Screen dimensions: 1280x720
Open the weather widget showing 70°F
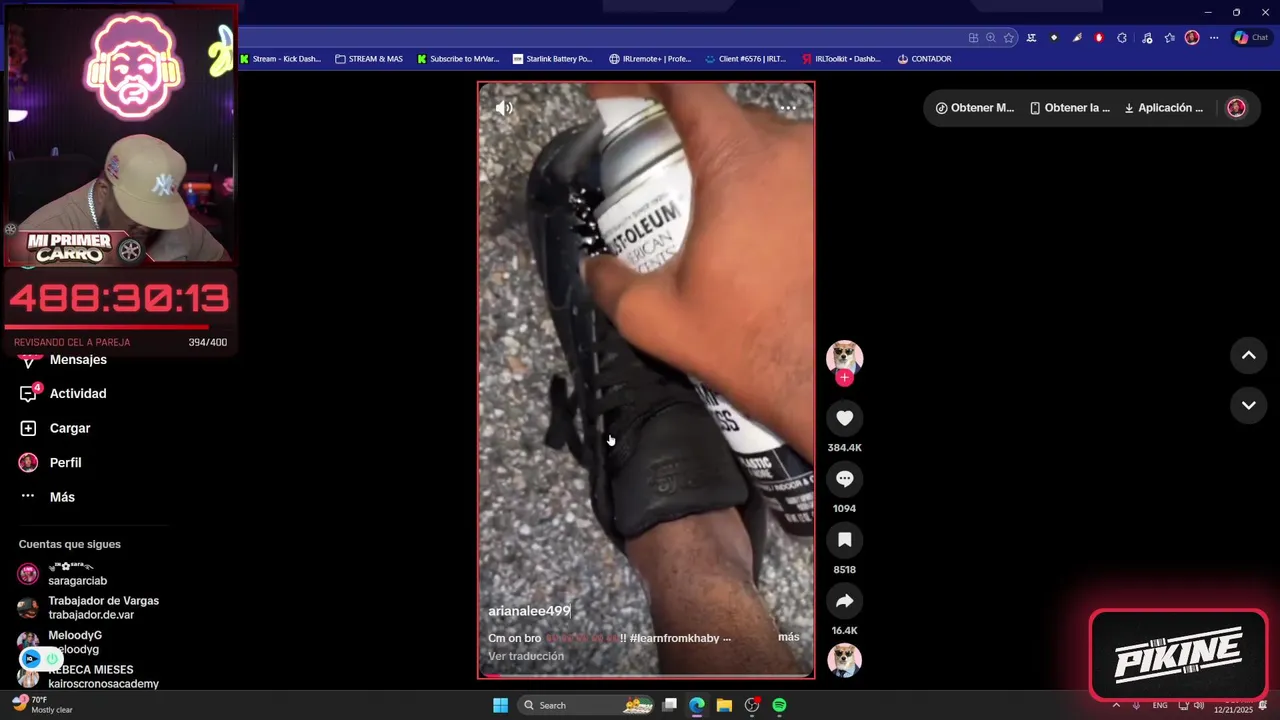[42, 704]
